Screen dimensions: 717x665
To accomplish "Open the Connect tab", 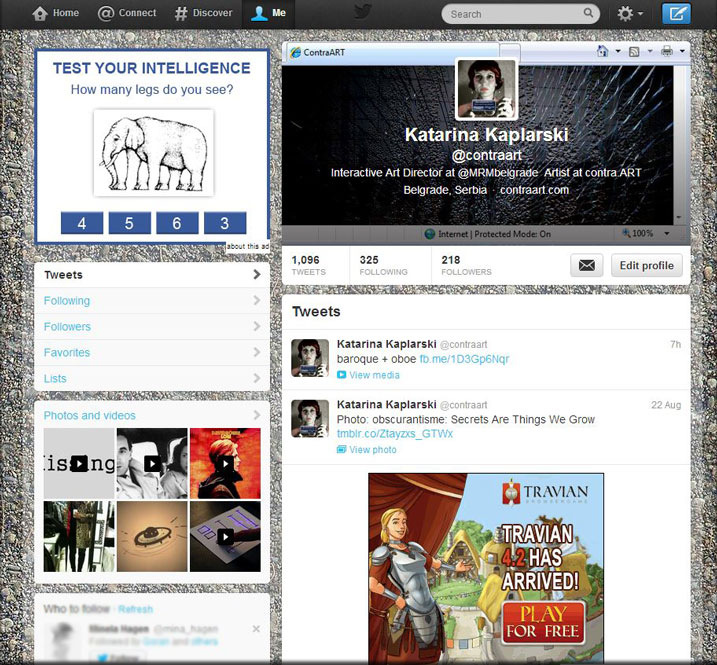I will [x=127, y=13].
